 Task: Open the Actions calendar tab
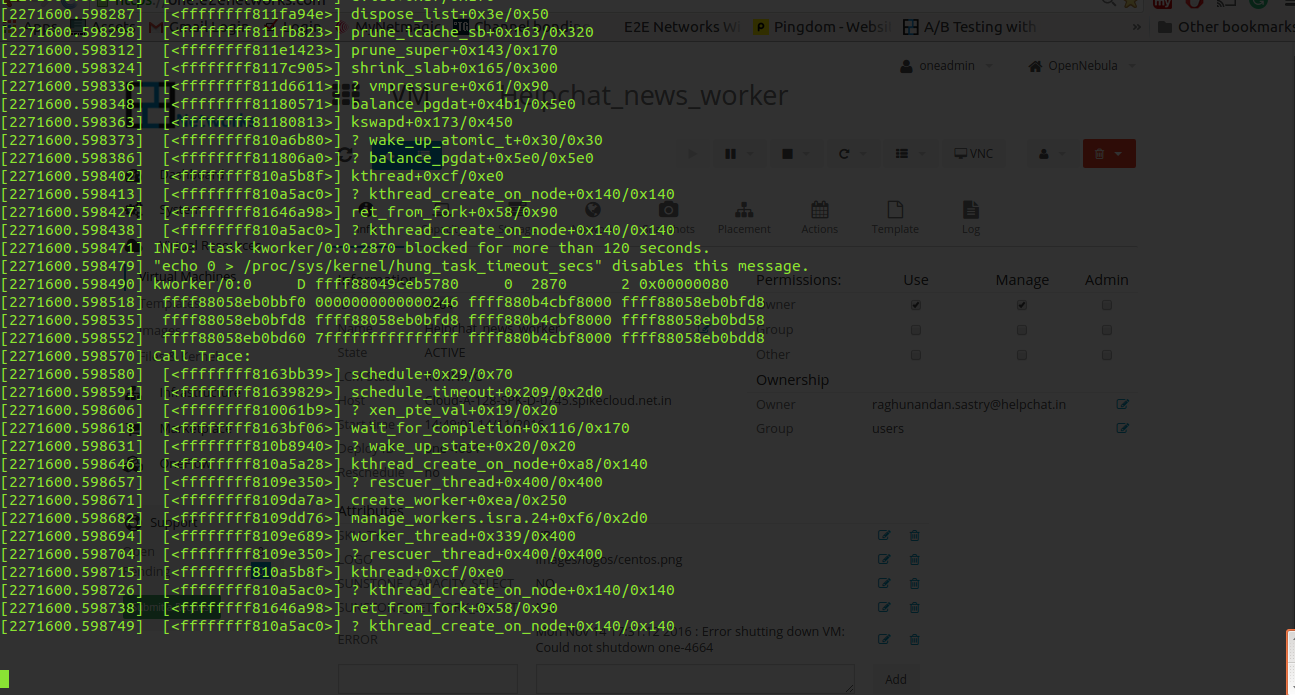tap(819, 217)
